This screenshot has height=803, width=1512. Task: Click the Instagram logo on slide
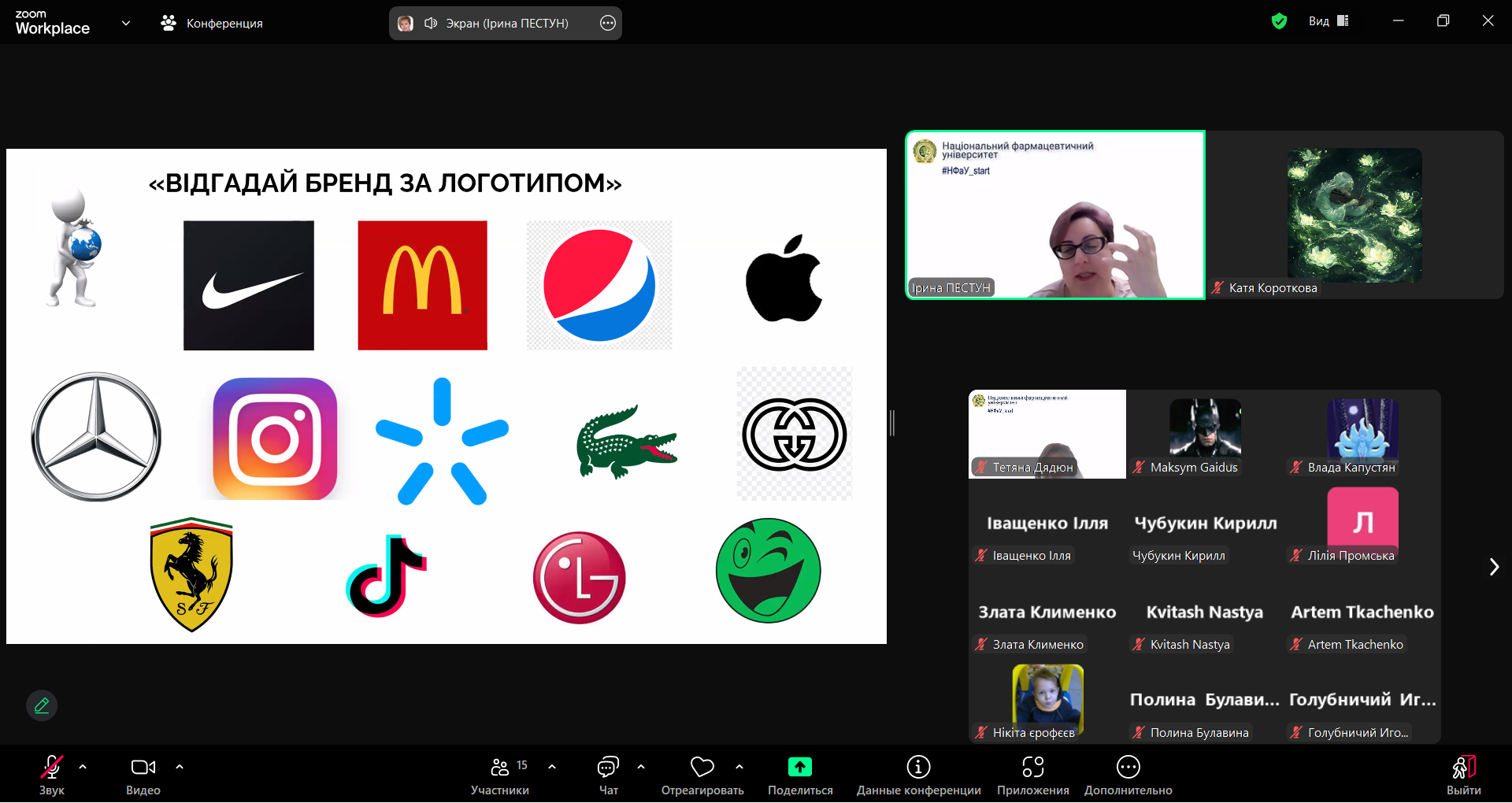click(275, 439)
